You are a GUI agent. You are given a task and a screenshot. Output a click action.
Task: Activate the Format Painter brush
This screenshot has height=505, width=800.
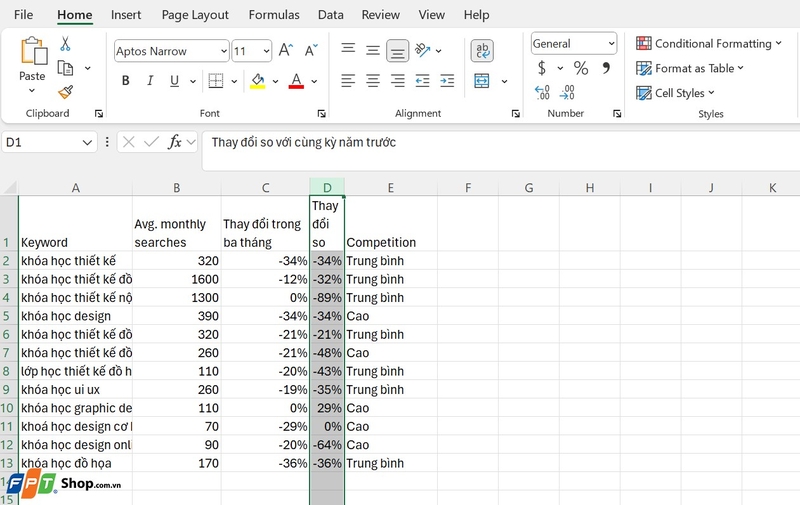(65, 92)
